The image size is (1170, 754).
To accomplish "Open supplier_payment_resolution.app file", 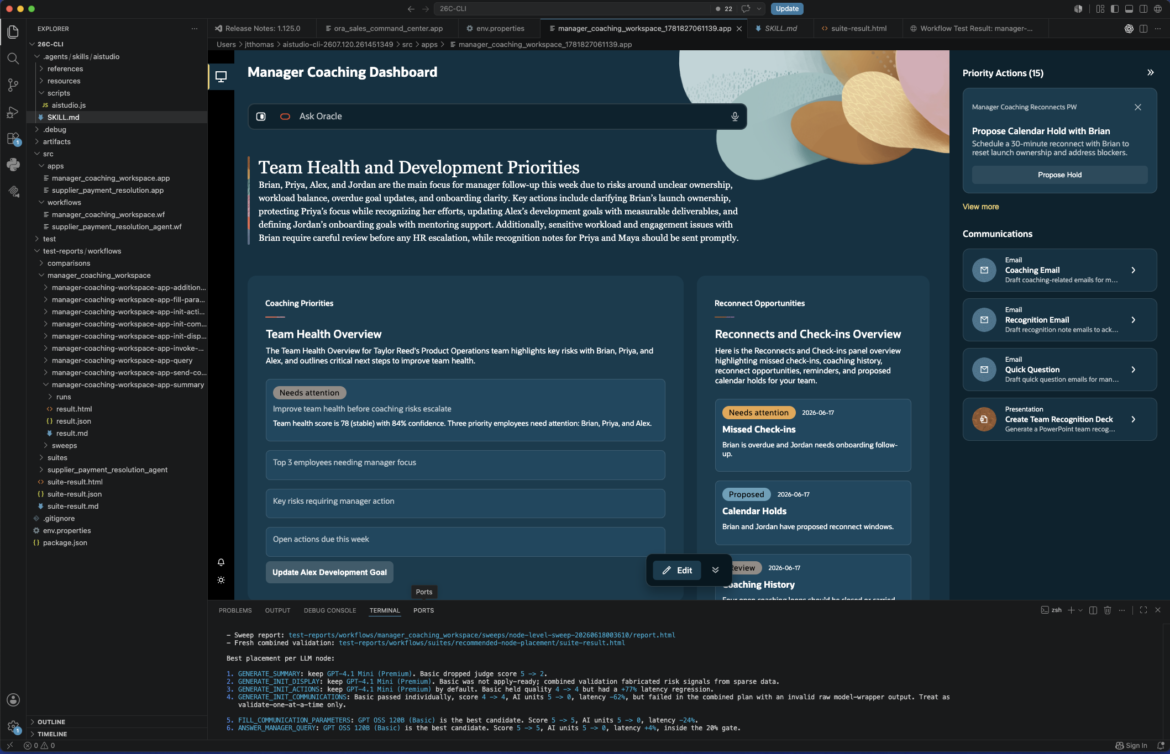I will [107, 190].
